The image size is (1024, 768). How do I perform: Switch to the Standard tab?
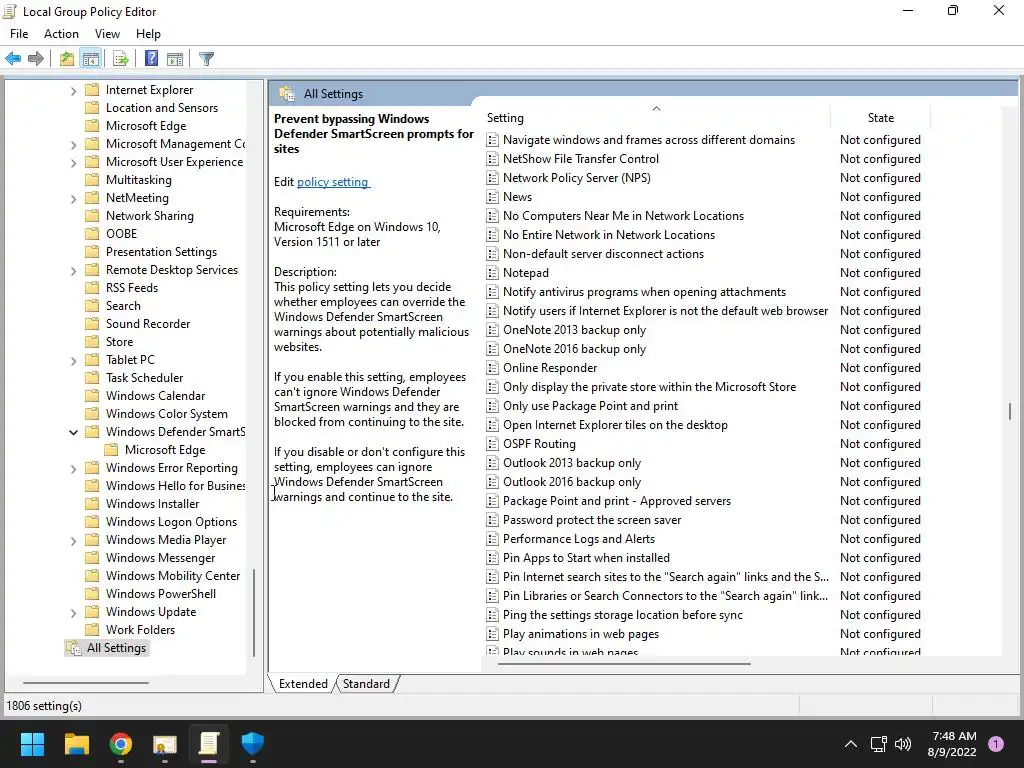coord(366,684)
